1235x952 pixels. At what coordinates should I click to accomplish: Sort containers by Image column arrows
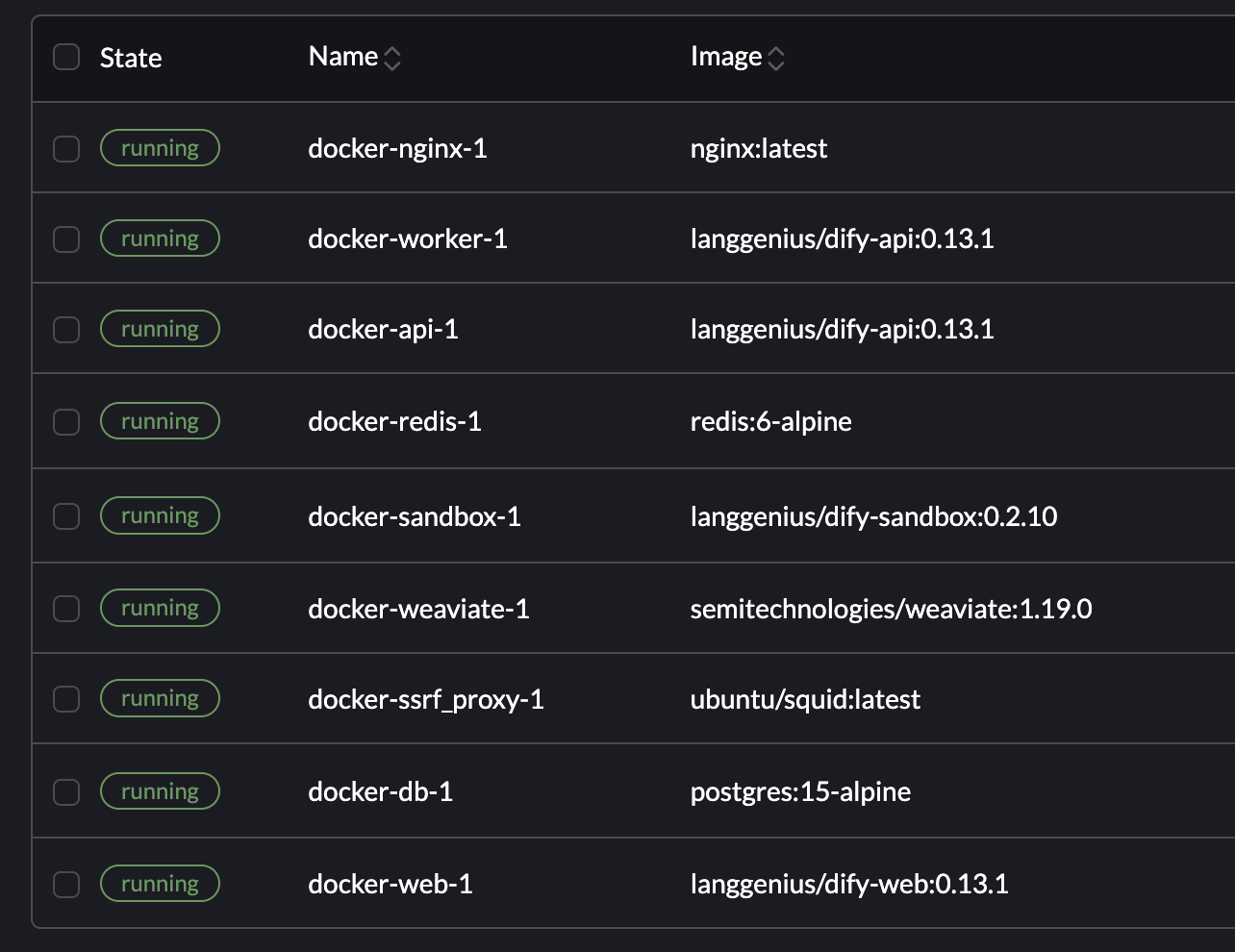776,59
